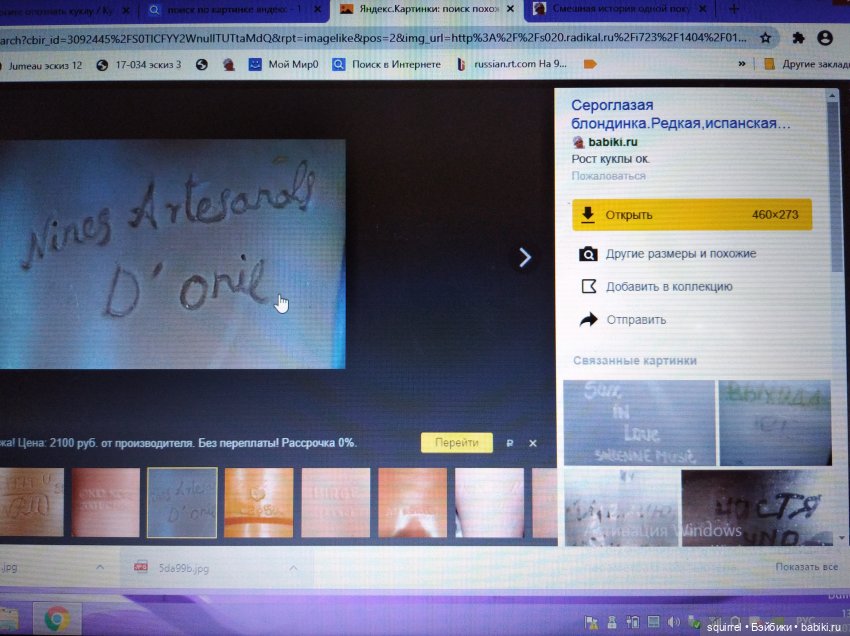Click the bookmark star in address bar
850x636 pixels.
click(765, 38)
